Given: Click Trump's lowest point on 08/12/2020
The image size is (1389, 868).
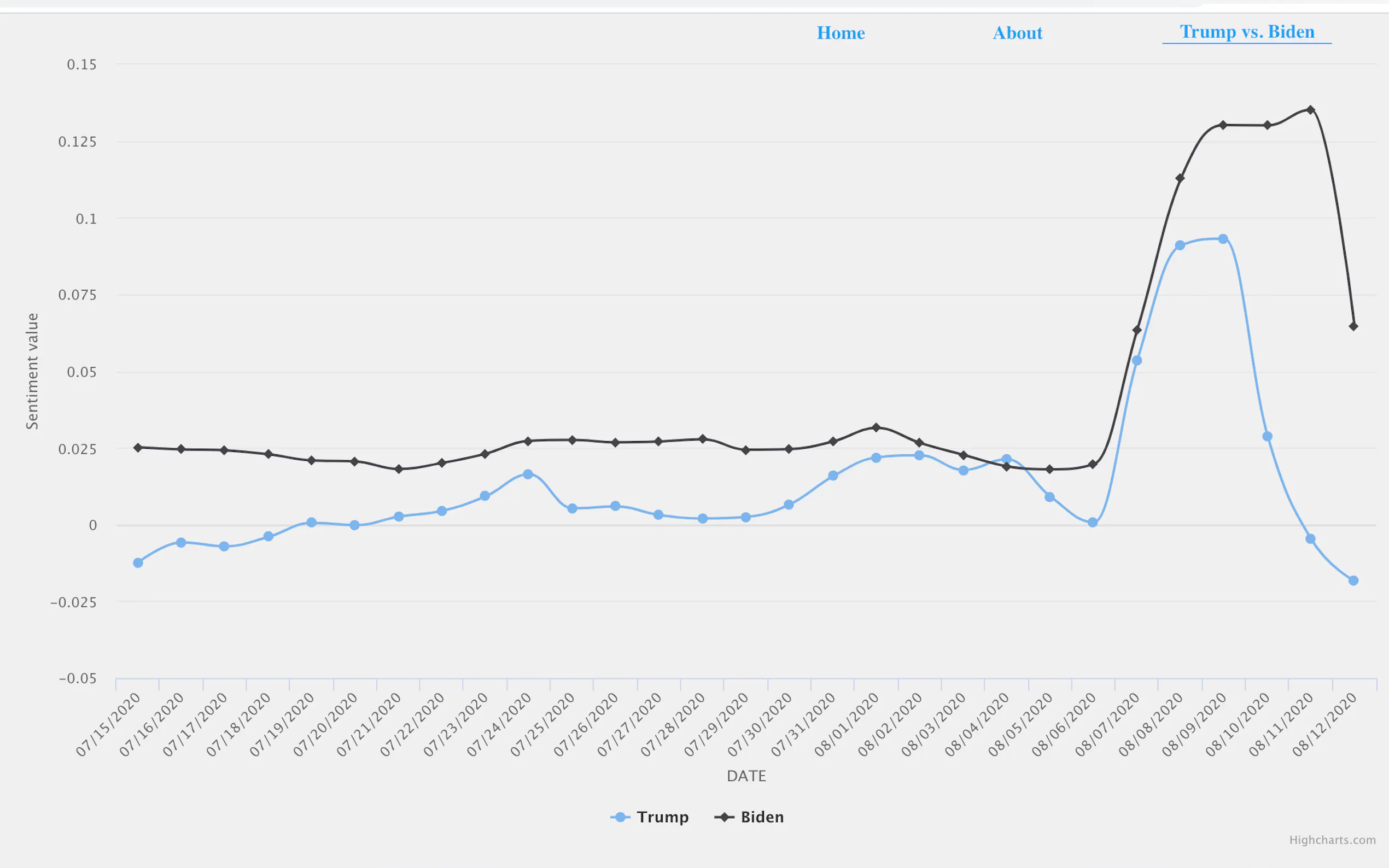Looking at the screenshot, I should (x=1353, y=580).
